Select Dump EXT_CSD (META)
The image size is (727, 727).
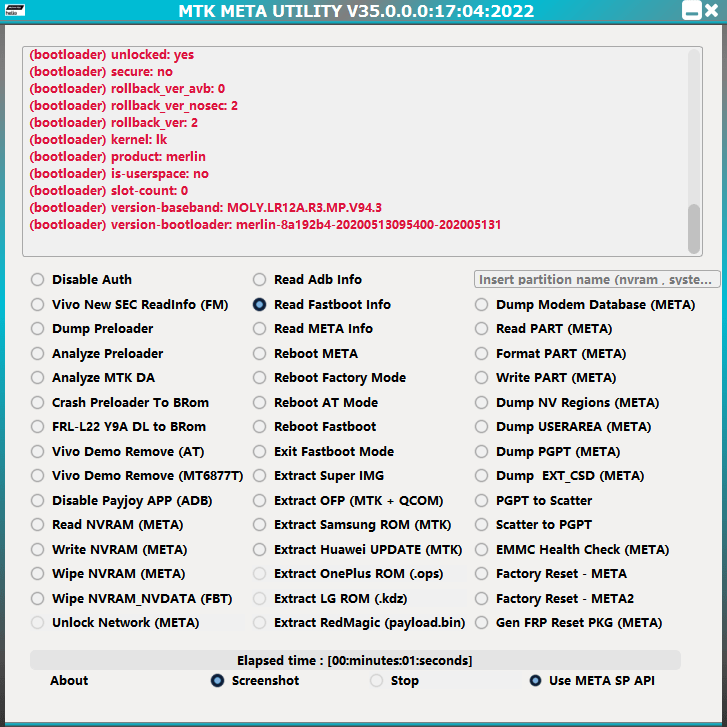[482, 476]
